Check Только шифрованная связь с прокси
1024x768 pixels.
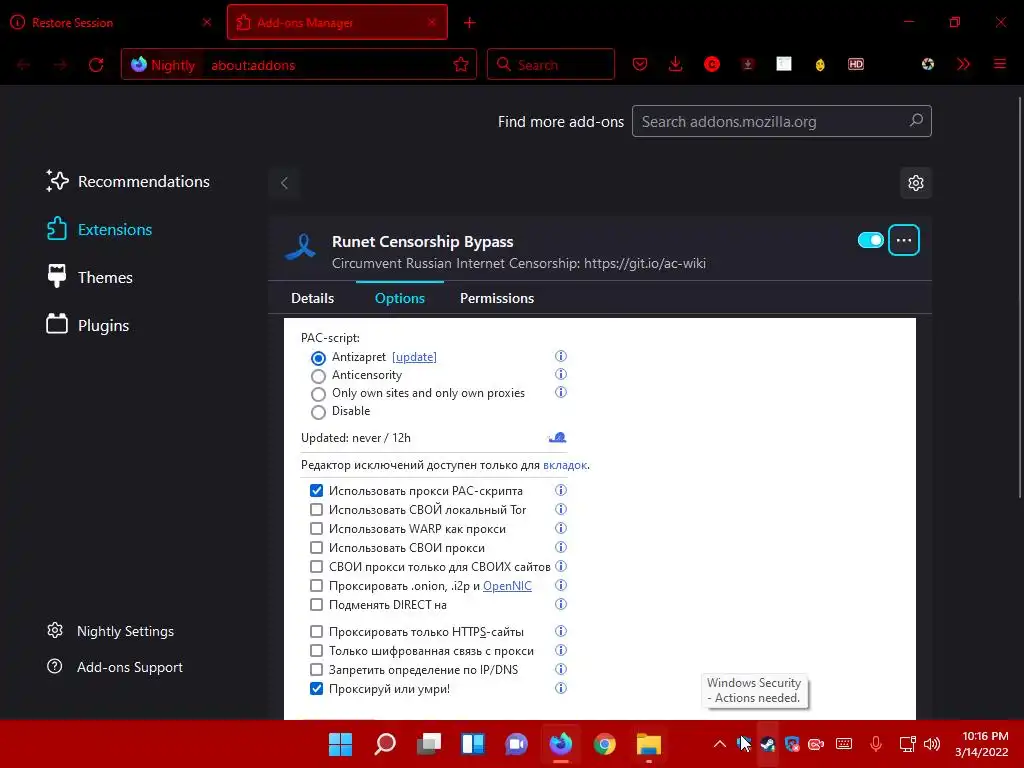pyautogui.click(x=316, y=650)
